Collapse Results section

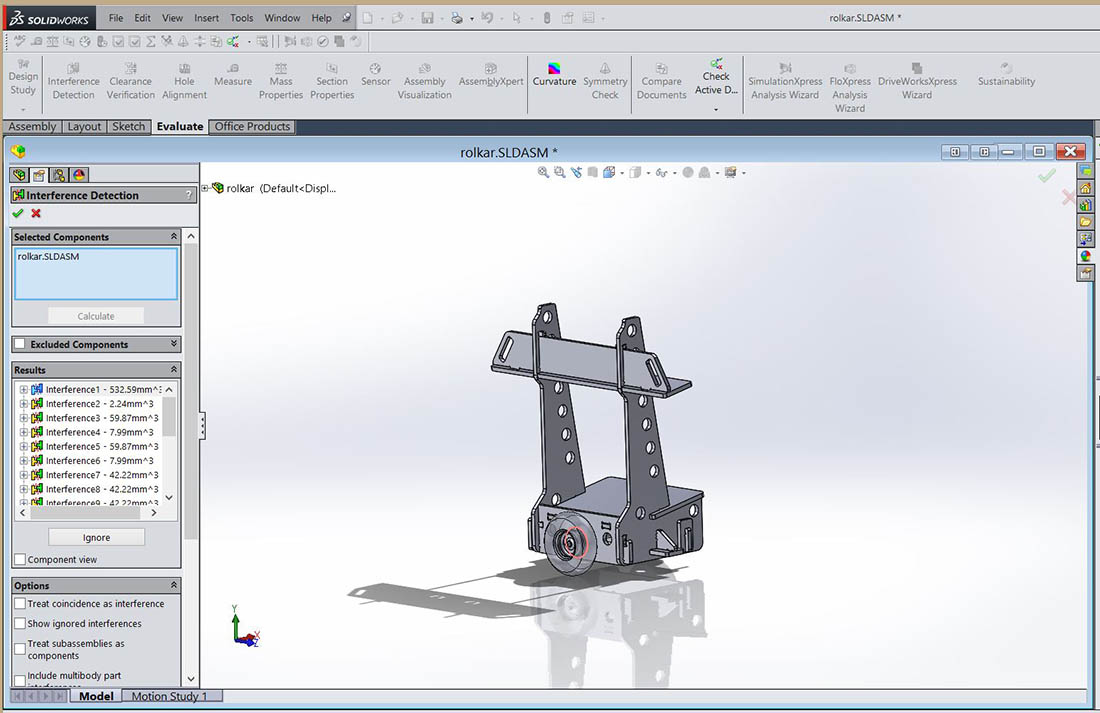coord(173,369)
